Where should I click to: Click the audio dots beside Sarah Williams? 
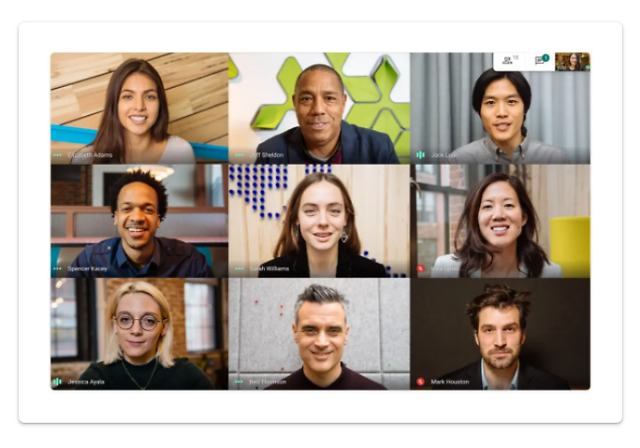[x=239, y=268]
